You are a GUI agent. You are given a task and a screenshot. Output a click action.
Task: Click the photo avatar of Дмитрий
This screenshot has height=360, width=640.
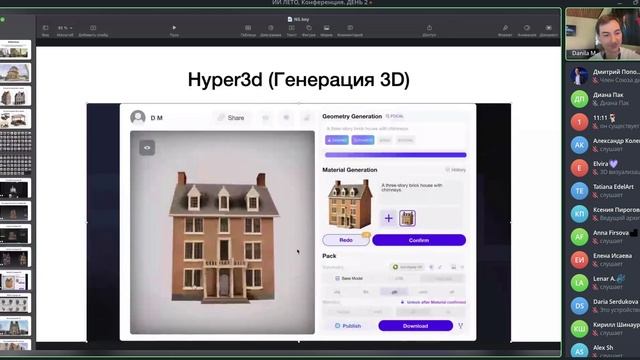coord(579,76)
